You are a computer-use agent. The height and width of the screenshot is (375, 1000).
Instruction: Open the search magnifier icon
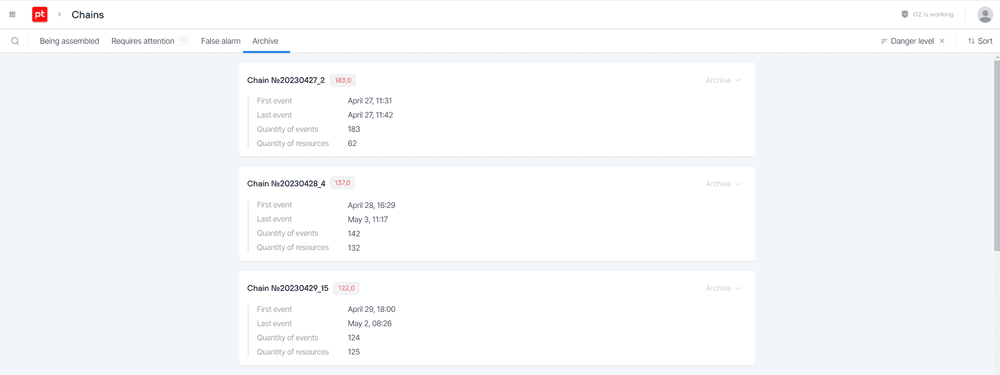(x=15, y=41)
